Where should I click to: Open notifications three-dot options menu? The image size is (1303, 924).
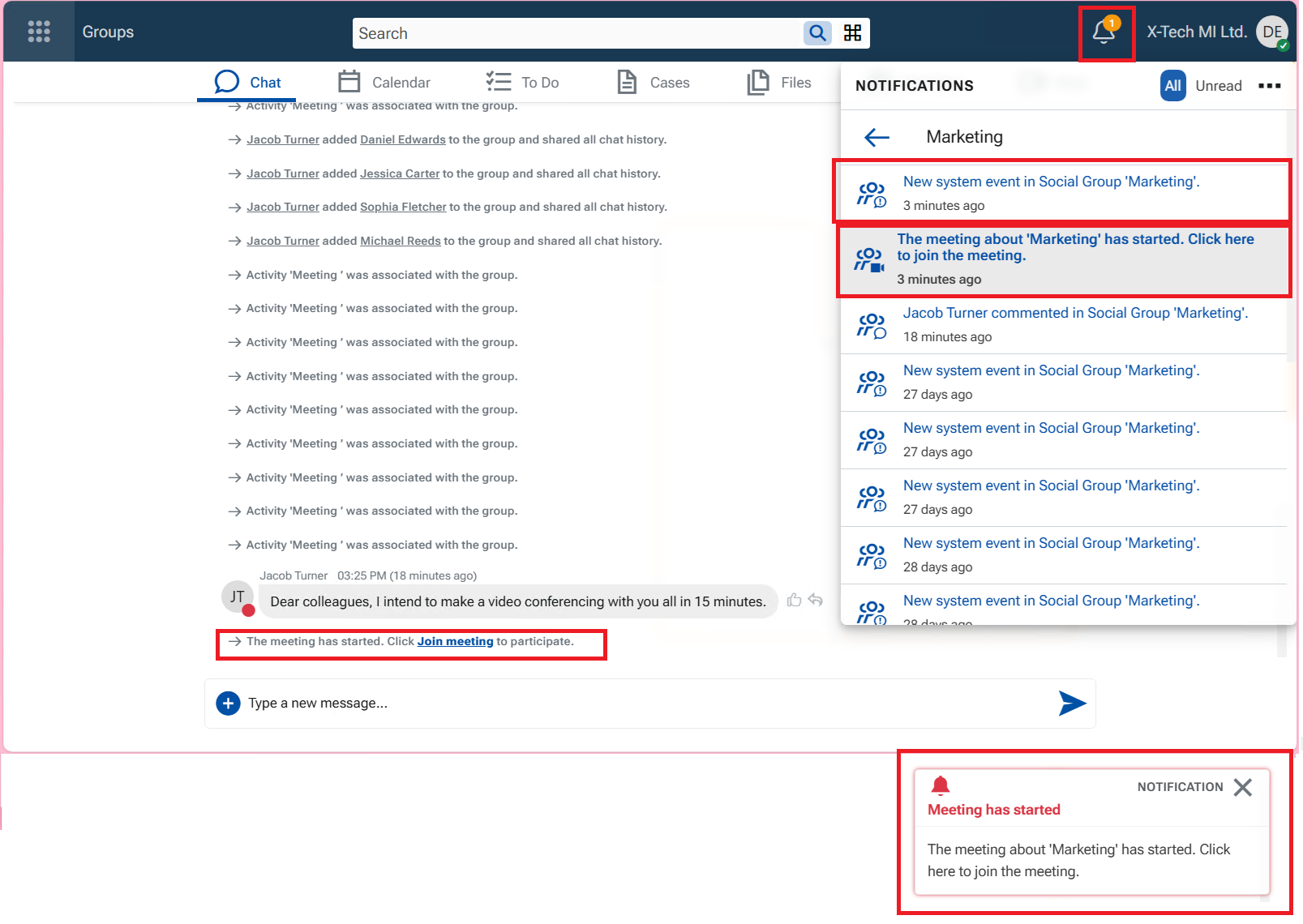click(x=1269, y=86)
